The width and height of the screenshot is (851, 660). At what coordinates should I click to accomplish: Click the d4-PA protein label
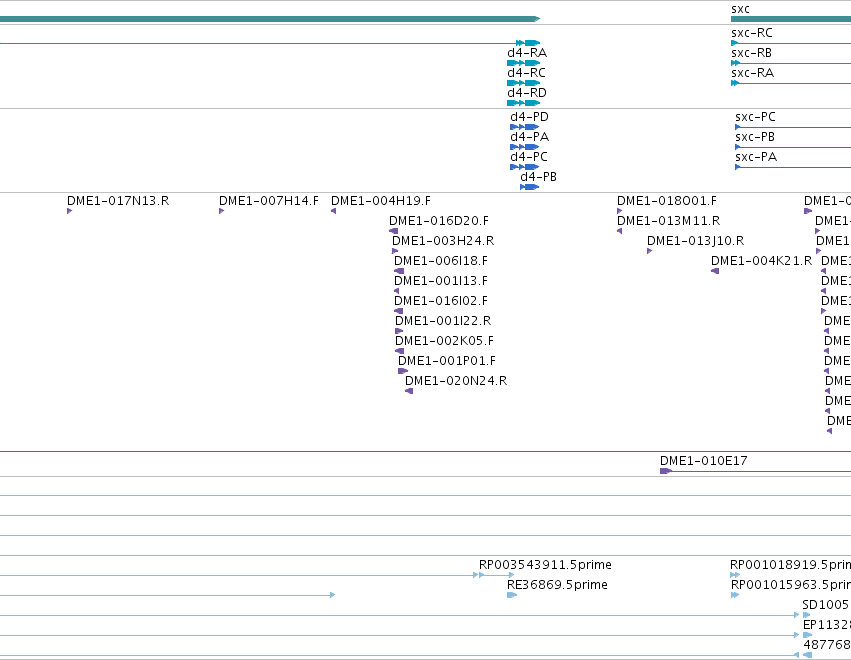530,137
